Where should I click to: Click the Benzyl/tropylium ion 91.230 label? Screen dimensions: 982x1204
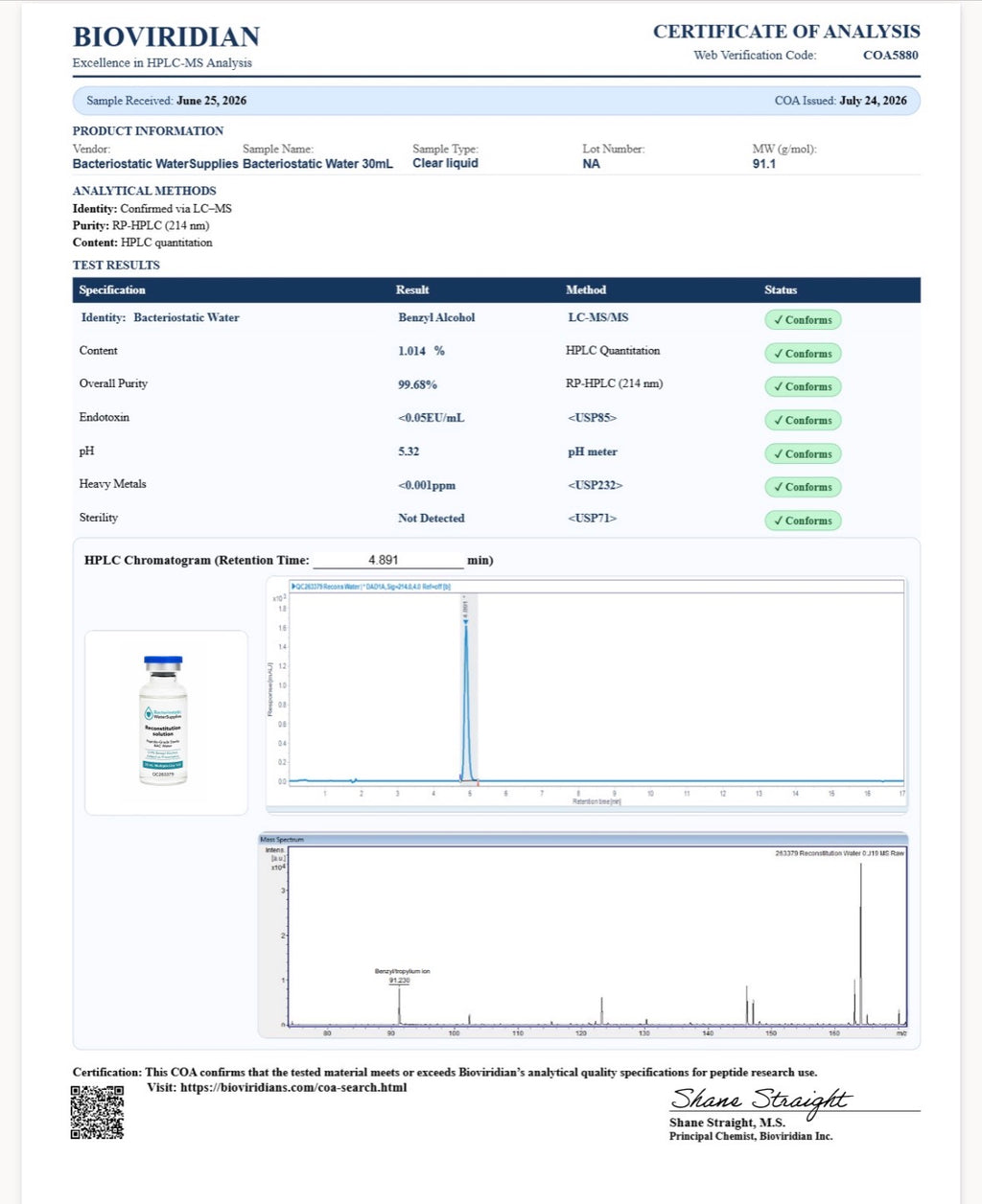(402, 976)
